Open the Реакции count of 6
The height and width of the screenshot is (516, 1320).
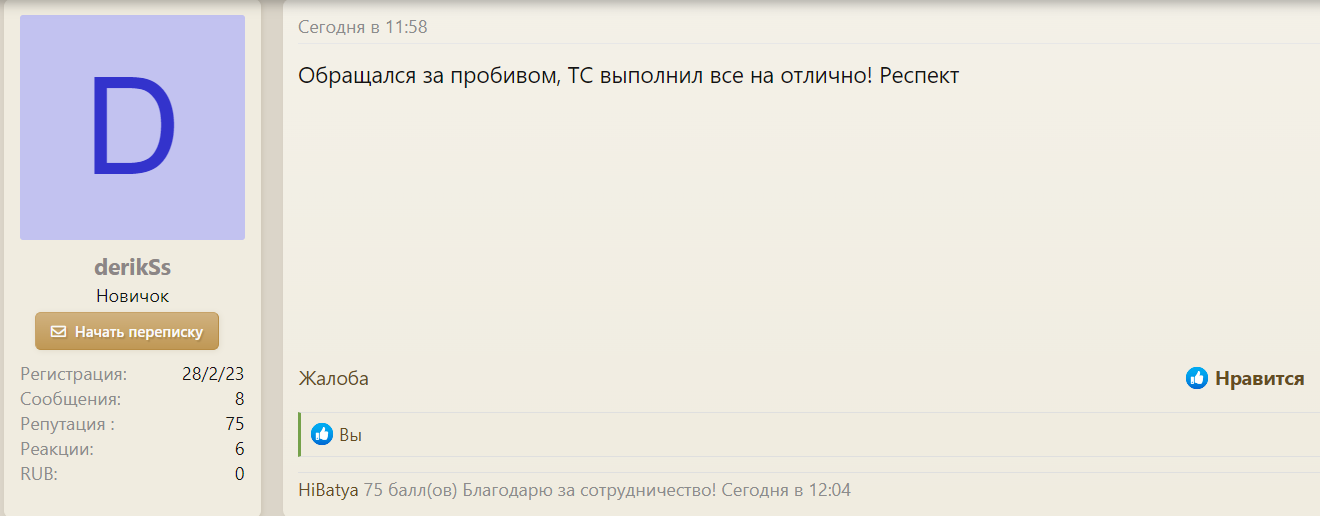click(239, 449)
